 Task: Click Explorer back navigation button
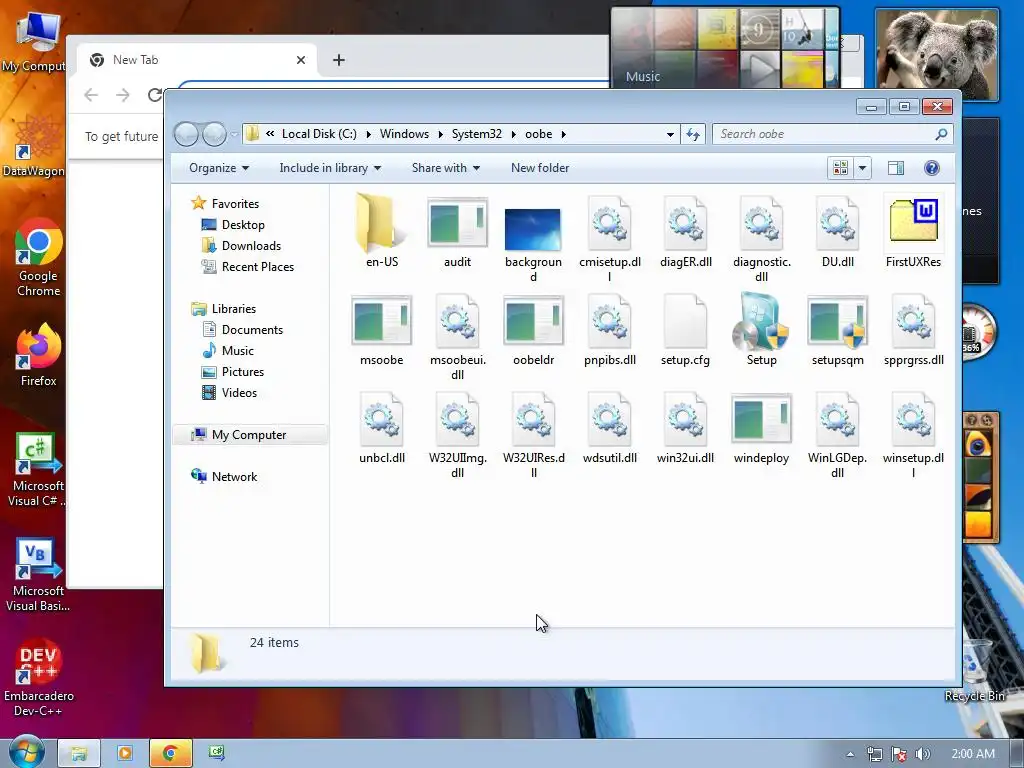coord(186,134)
